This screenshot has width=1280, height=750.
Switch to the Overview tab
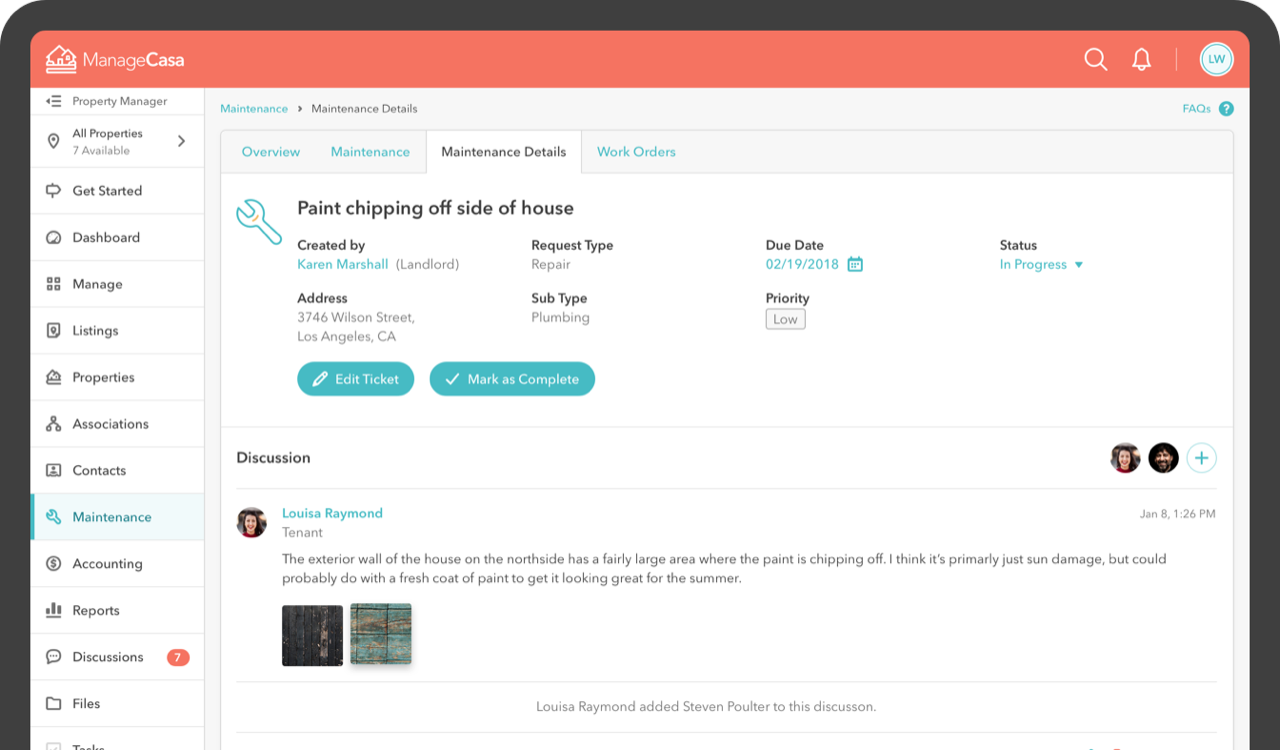(x=271, y=152)
